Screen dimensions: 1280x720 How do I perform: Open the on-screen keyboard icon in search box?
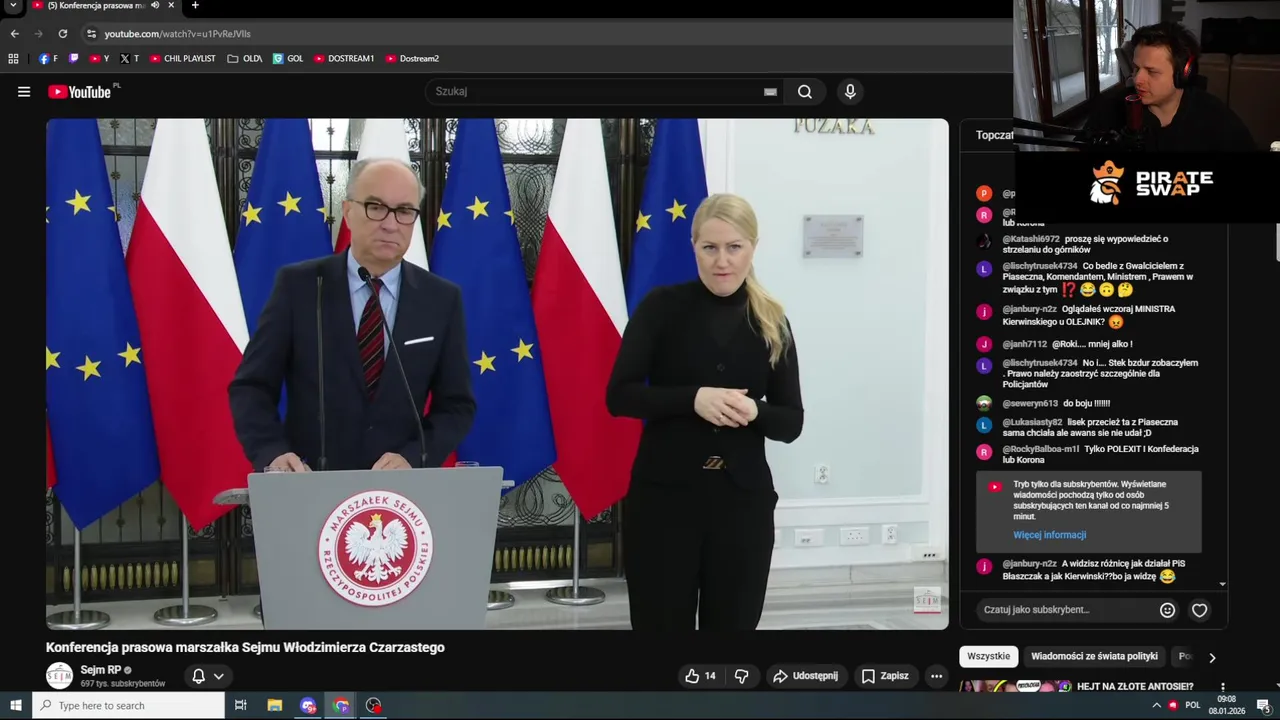pyautogui.click(x=770, y=92)
